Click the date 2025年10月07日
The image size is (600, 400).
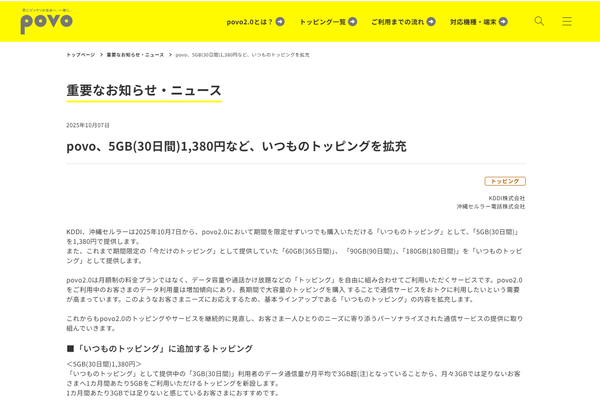(88, 125)
